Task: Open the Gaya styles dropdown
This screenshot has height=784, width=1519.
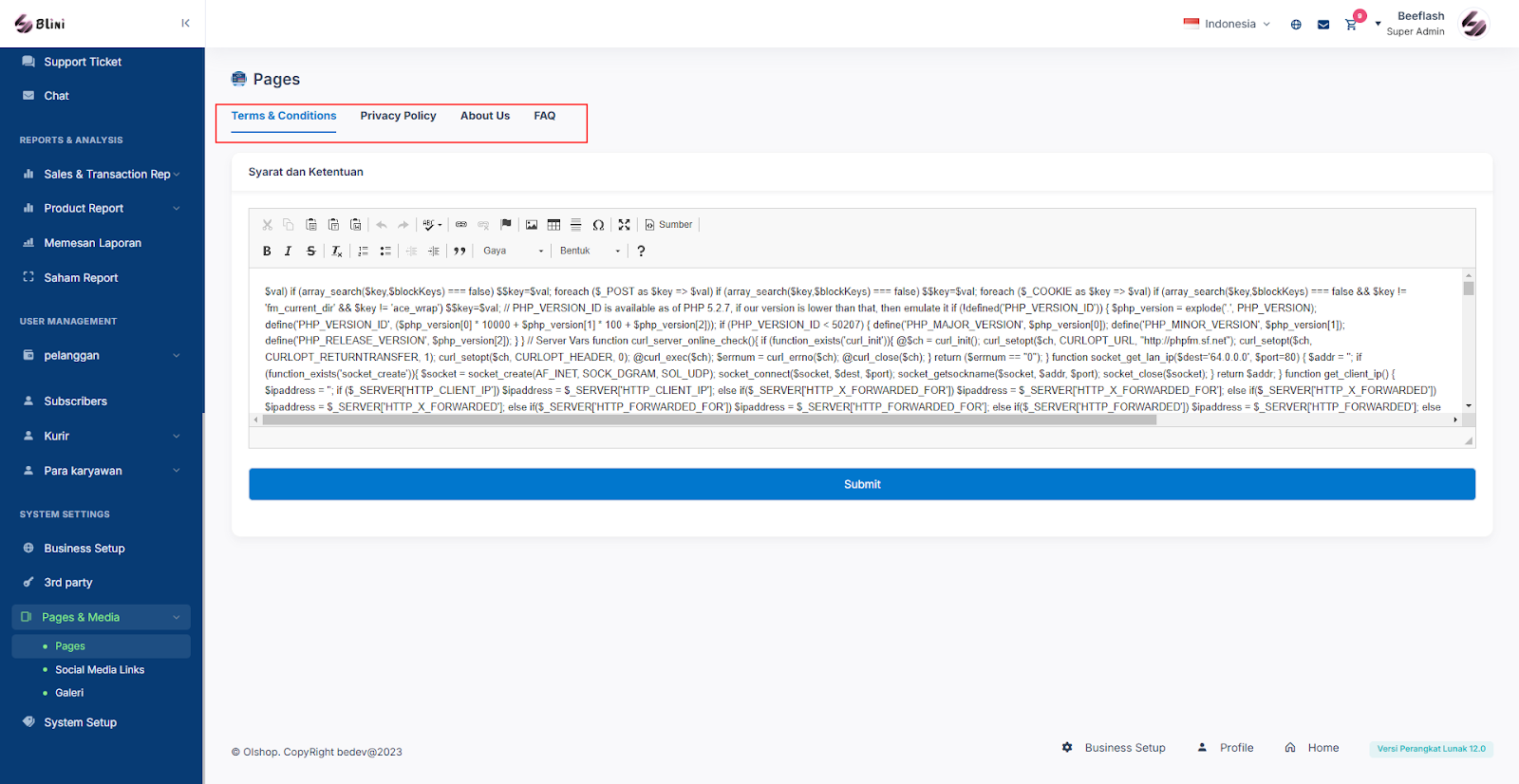Action: click(x=513, y=252)
